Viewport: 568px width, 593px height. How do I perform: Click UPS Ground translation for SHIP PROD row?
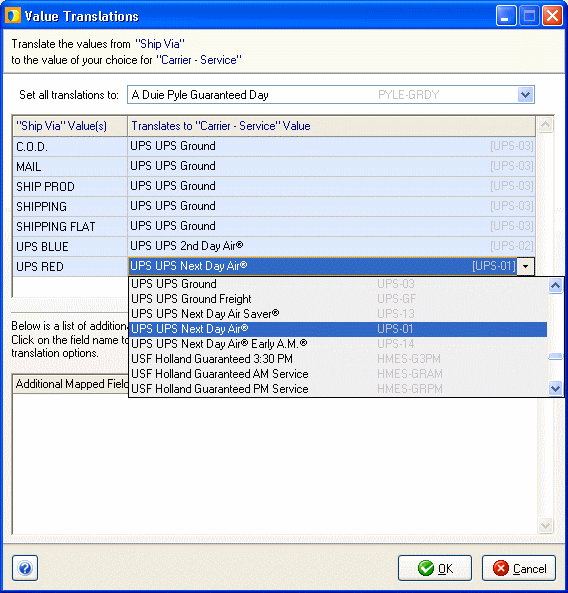[x=331, y=186]
